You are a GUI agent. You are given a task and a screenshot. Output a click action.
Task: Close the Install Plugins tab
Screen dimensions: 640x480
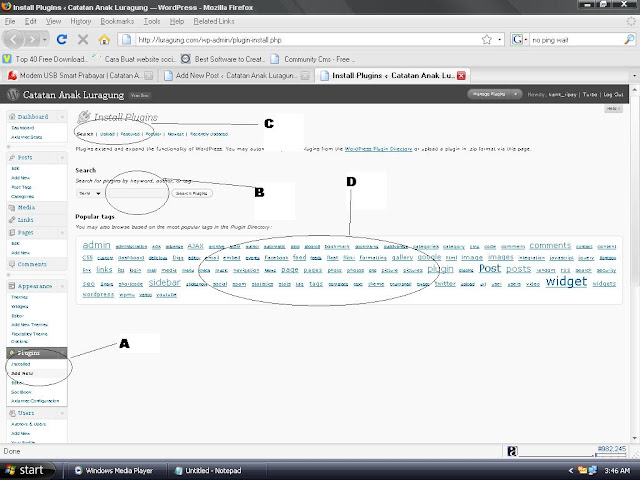461,76
